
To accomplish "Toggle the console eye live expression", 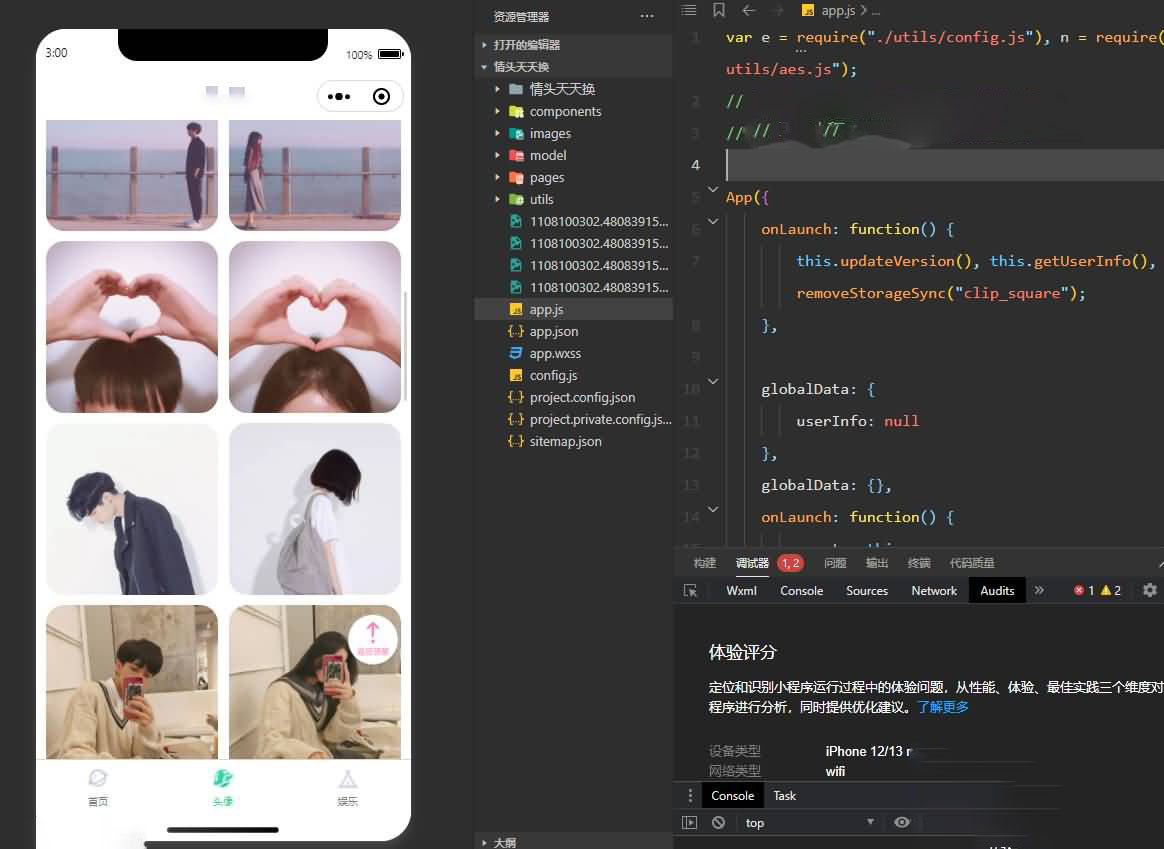I will point(902,822).
